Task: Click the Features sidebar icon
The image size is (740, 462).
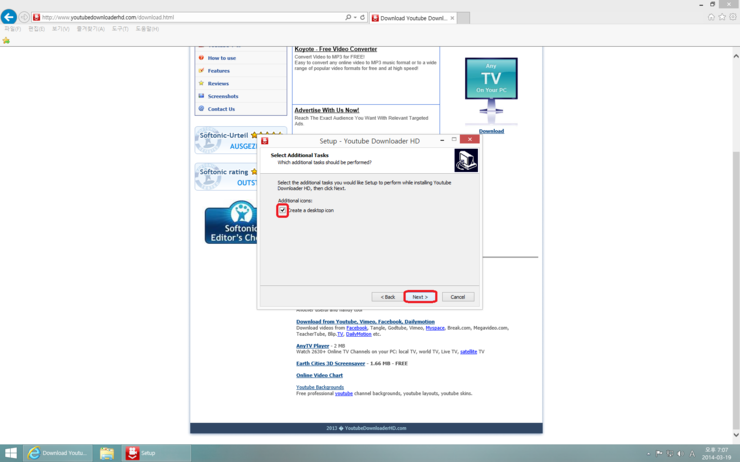Action: (x=202, y=70)
